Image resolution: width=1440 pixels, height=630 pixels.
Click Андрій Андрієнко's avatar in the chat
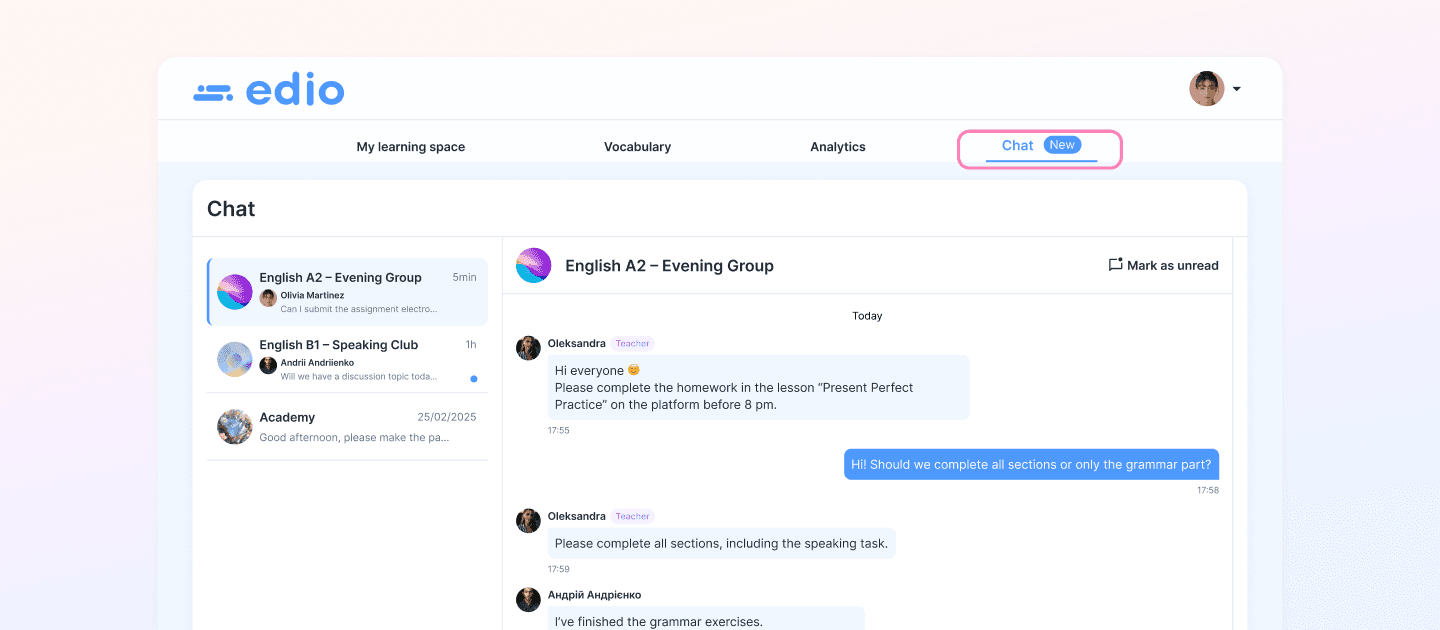point(528,599)
